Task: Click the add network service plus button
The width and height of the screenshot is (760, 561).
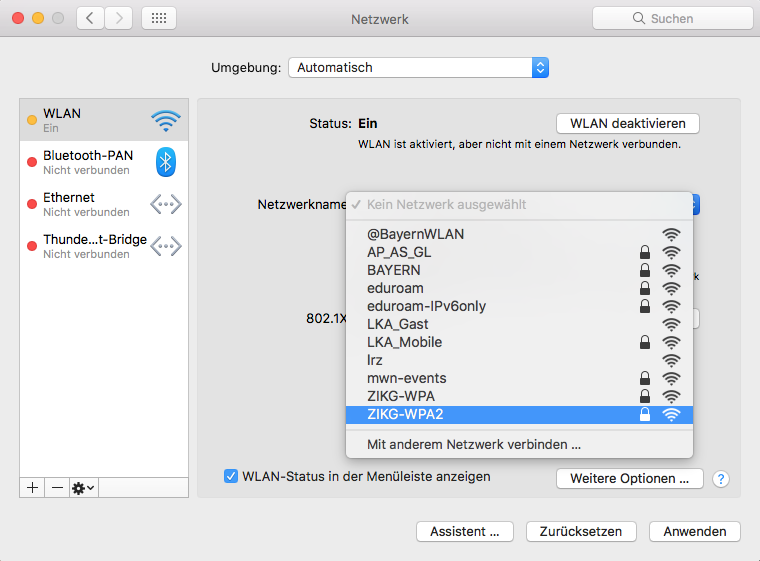Action: point(32,487)
